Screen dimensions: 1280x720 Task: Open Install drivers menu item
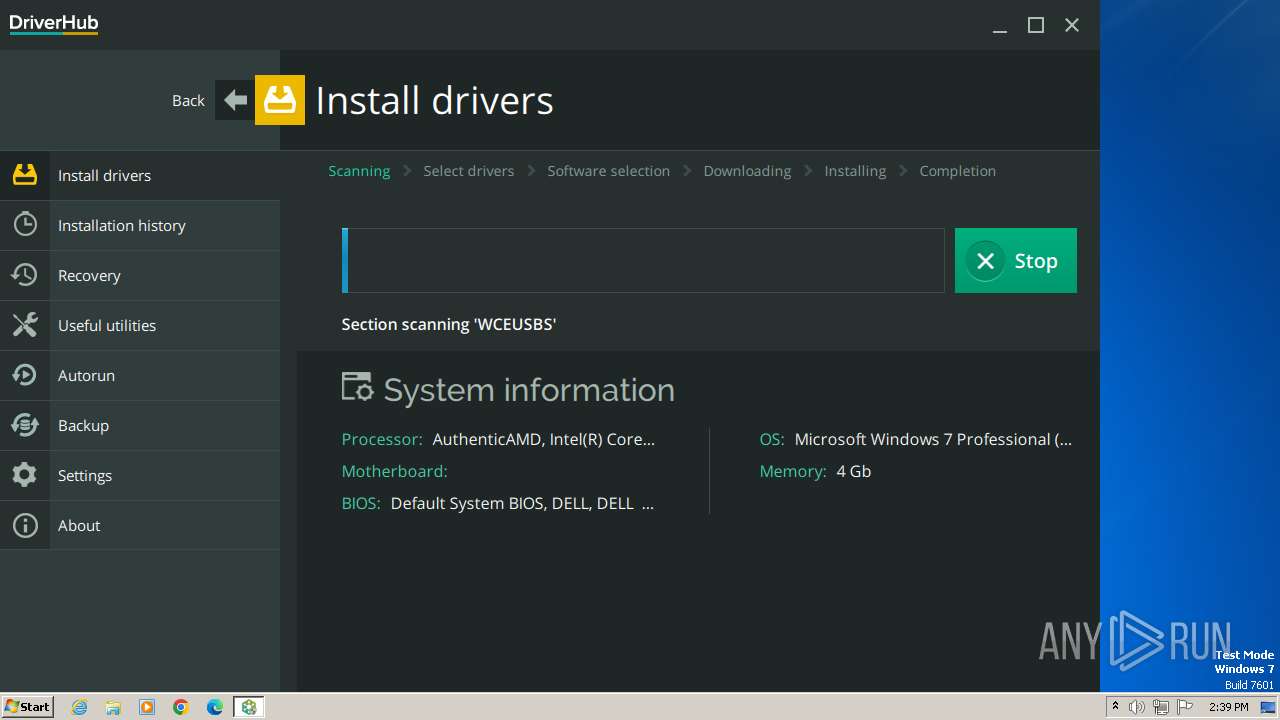(140, 175)
